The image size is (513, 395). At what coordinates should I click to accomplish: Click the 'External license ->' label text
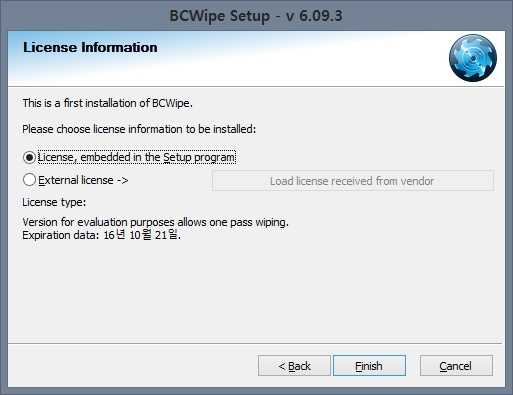click(x=83, y=180)
